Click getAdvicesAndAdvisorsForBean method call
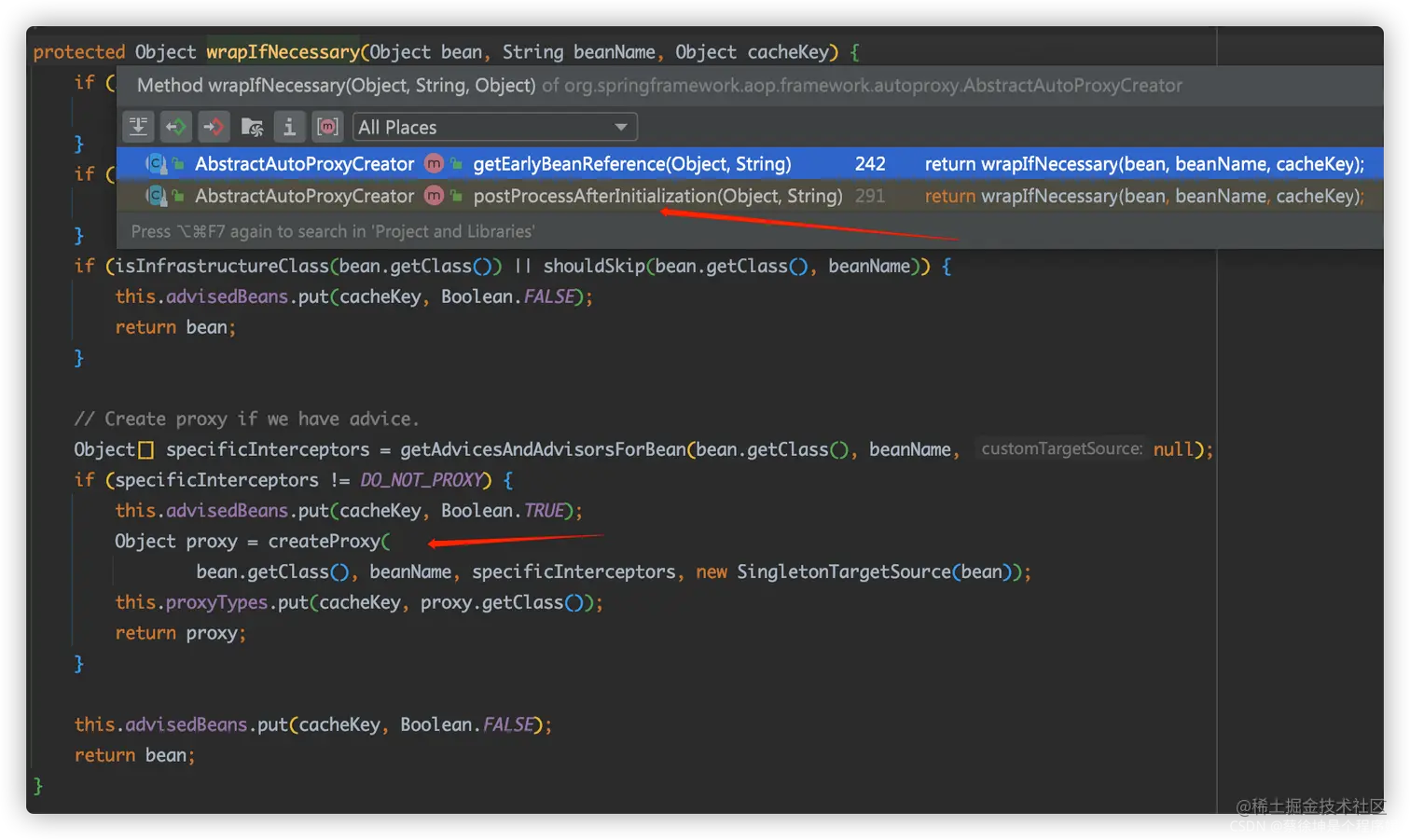The height and width of the screenshot is (840, 1410). point(543,449)
